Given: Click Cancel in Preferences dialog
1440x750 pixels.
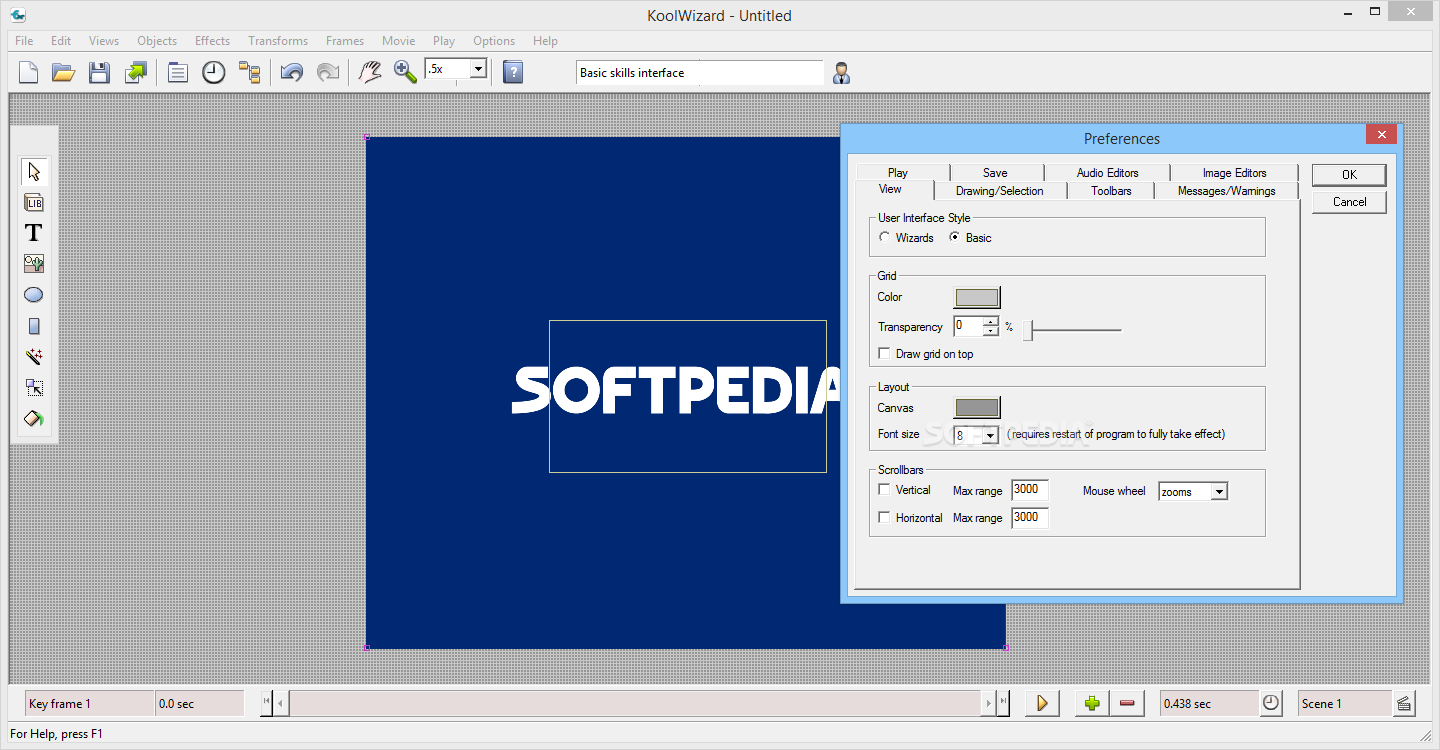Looking at the screenshot, I should click(x=1349, y=201).
